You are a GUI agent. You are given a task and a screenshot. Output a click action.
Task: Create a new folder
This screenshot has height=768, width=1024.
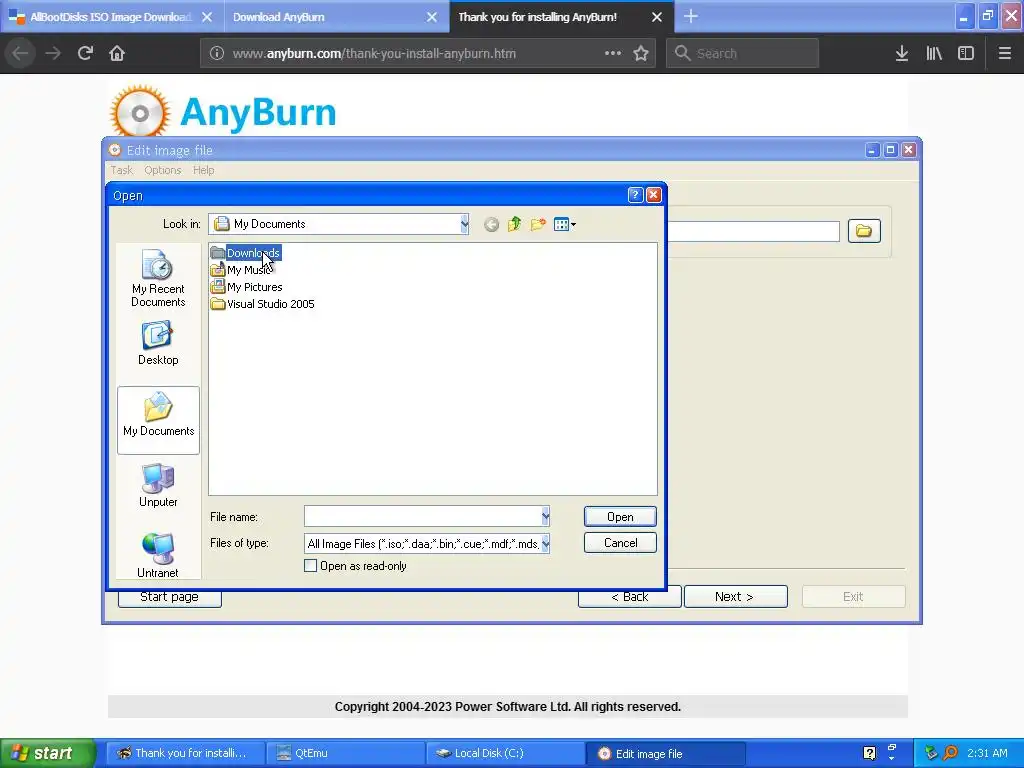click(x=538, y=225)
